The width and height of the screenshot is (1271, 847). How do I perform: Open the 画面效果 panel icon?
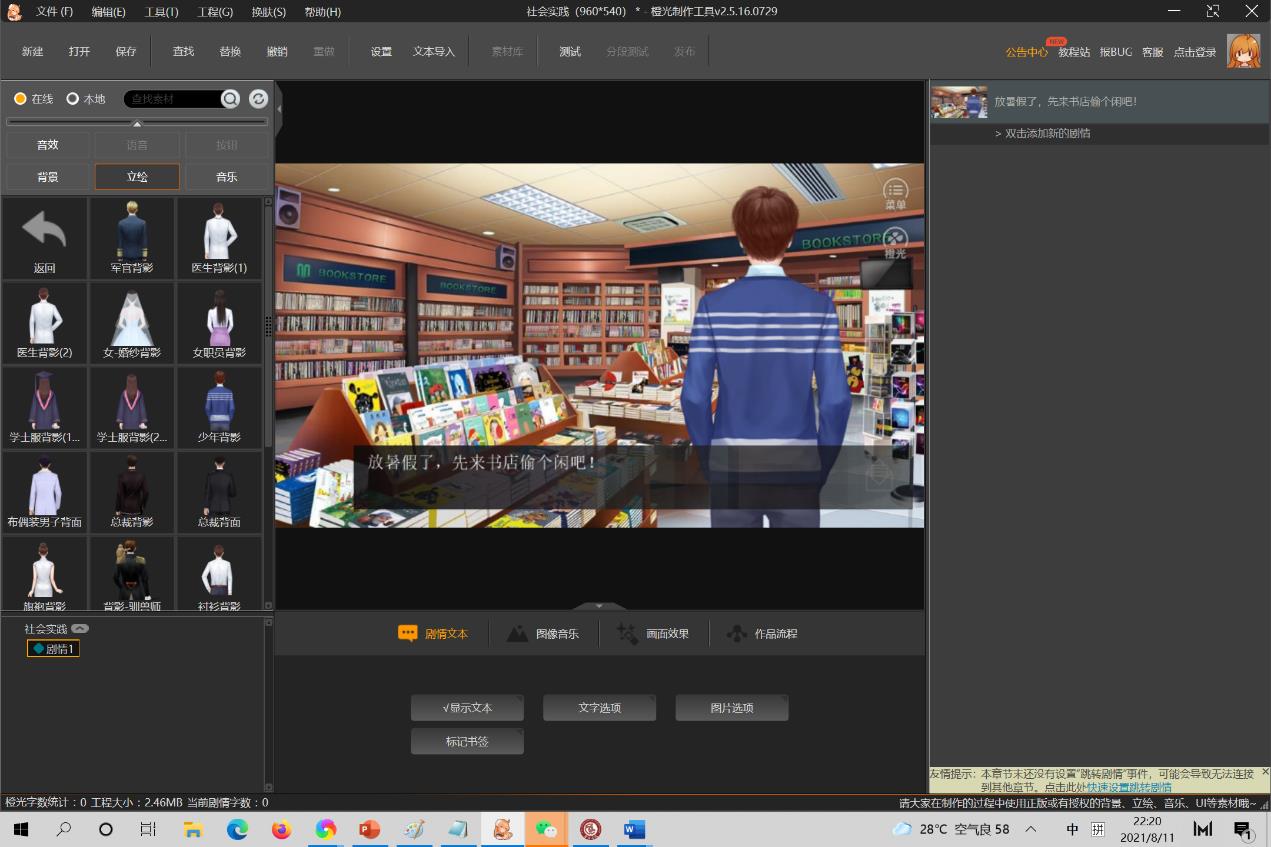pos(627,634)
